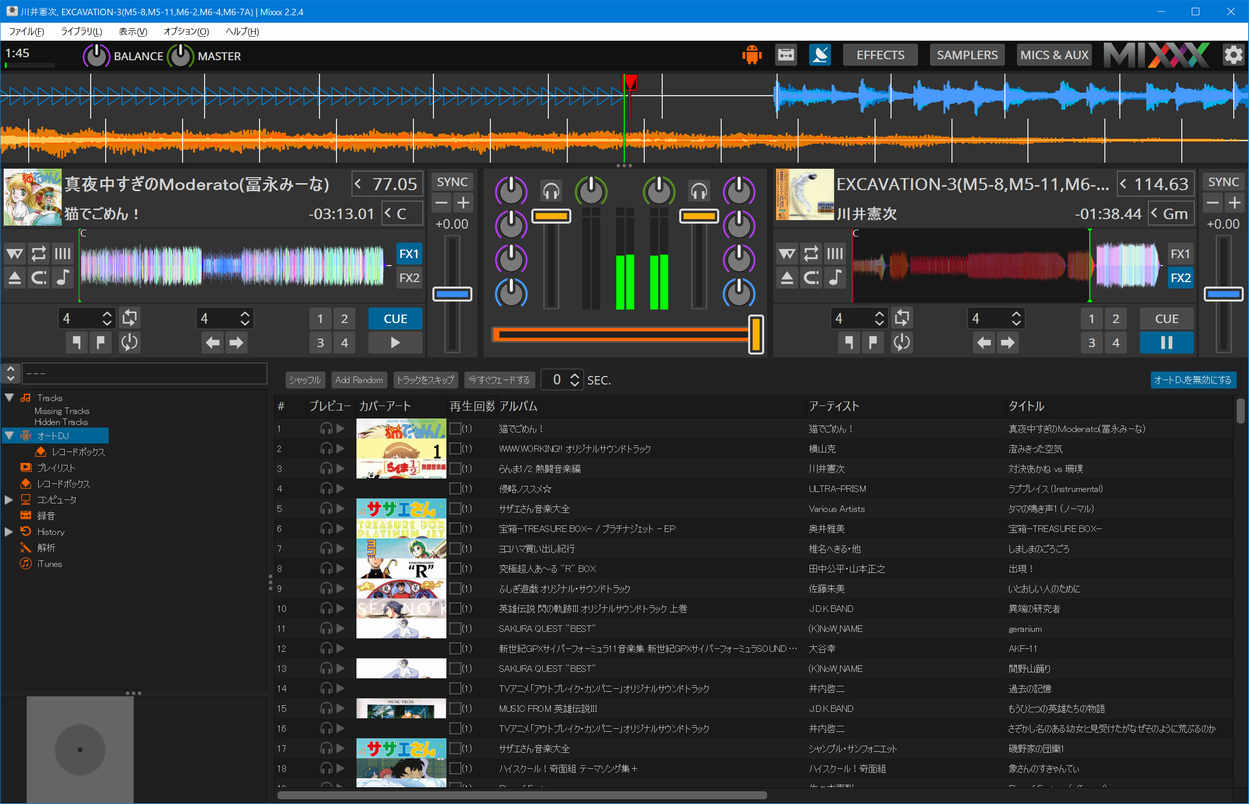Open the オプション(O) menu
The image size is (1249, 804).
pos(186,32)
